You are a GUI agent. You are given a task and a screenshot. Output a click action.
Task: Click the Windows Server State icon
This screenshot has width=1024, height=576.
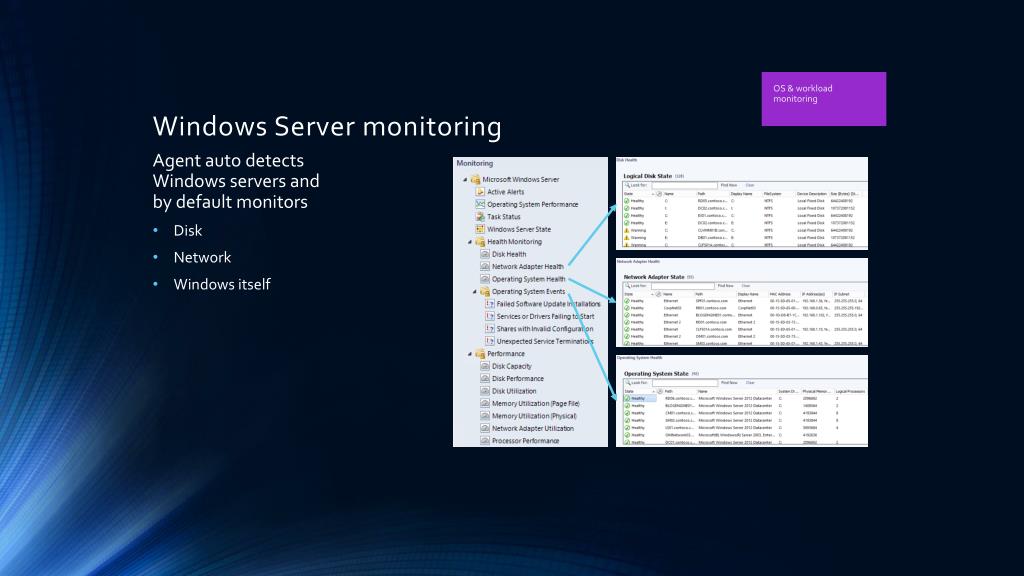tap(480, 229)
